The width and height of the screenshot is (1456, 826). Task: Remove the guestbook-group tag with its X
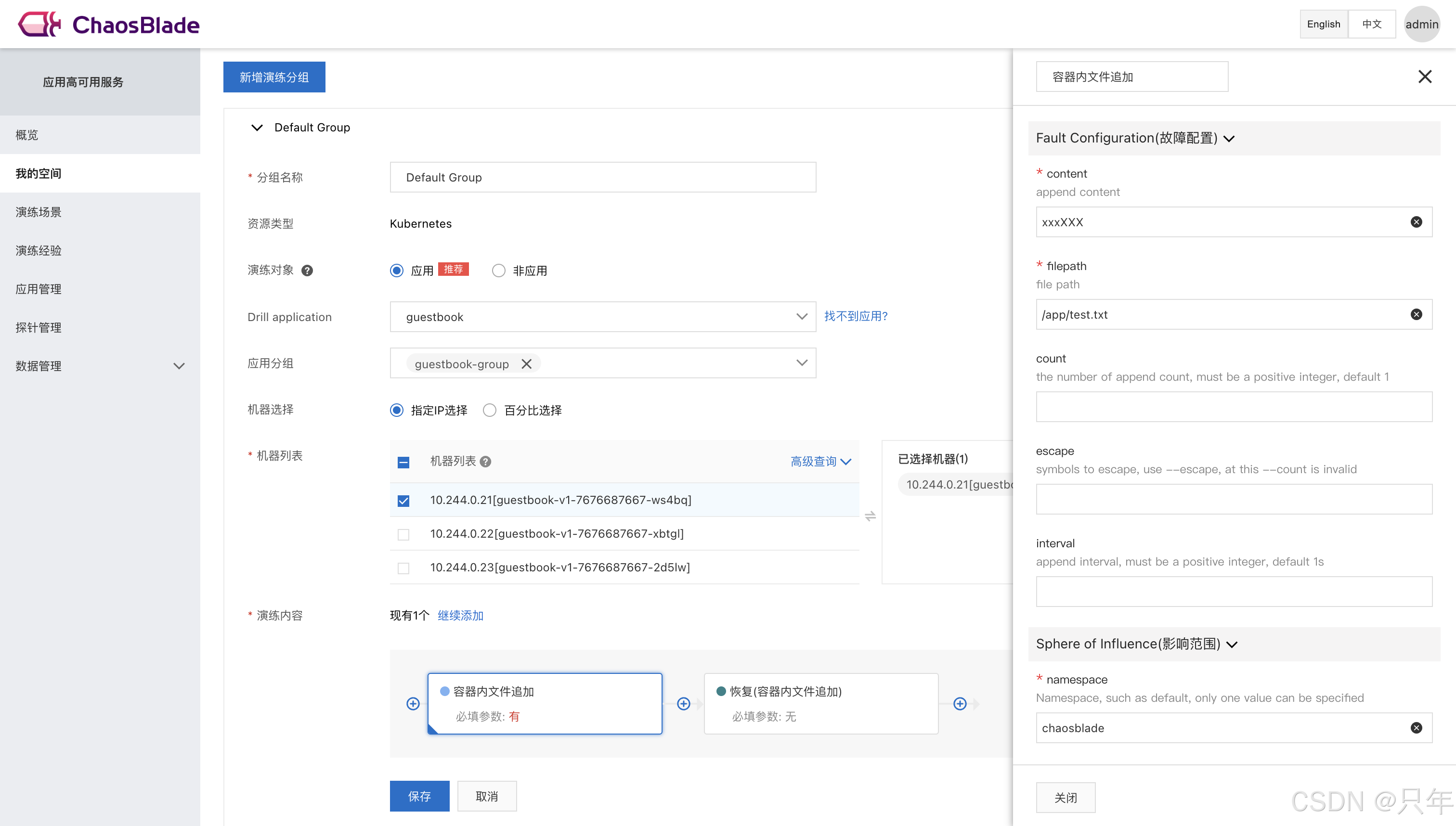click(526, 363)
